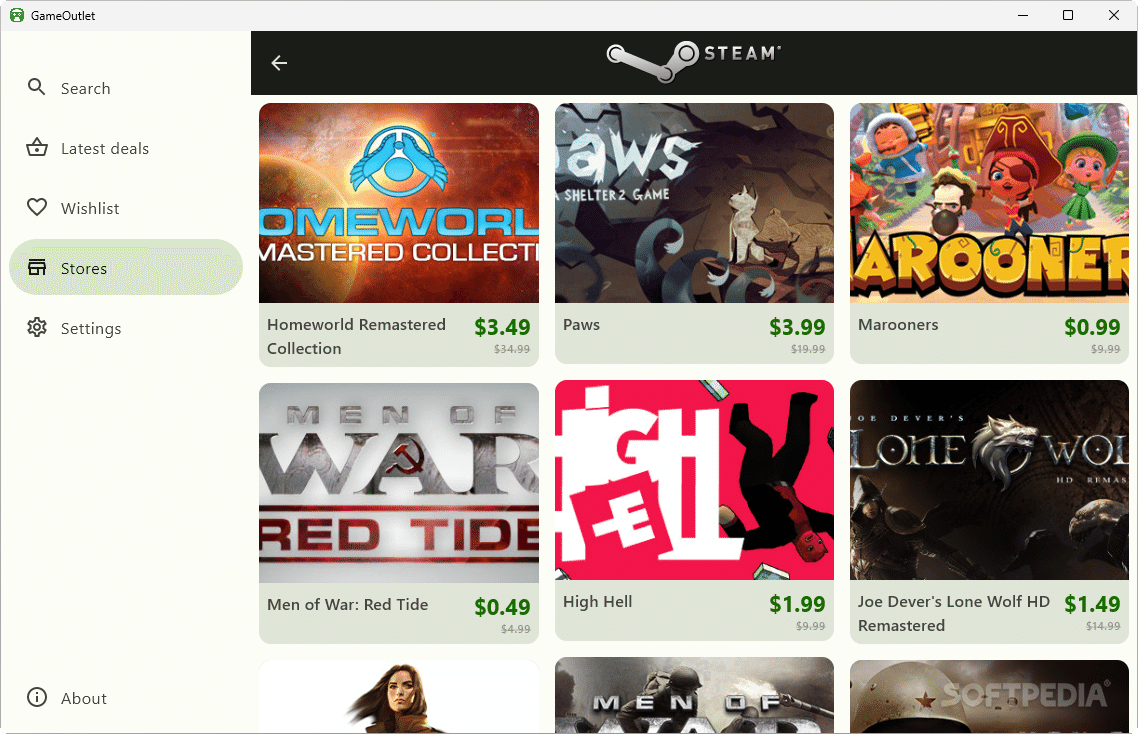Open the About page
This screenshot has width=1138, height=734.
(x=126, y=698)
